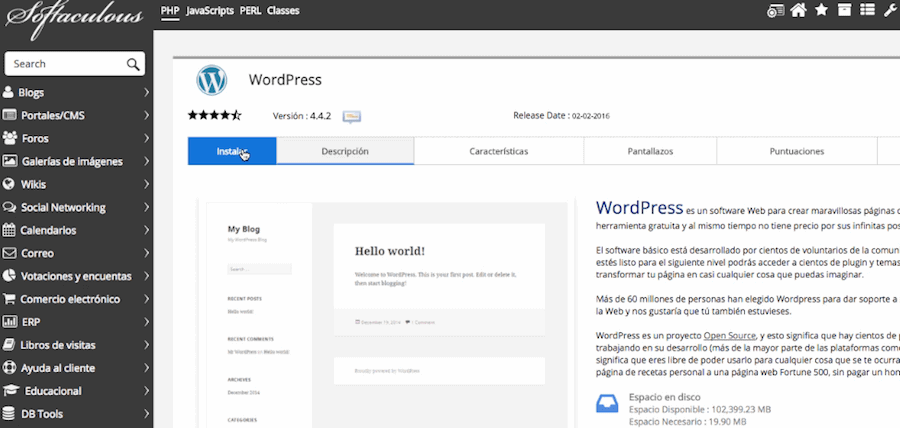Click the Ayuda al cliente lifebuoy icon
The image size is (900, 428).
pos(9,368)
